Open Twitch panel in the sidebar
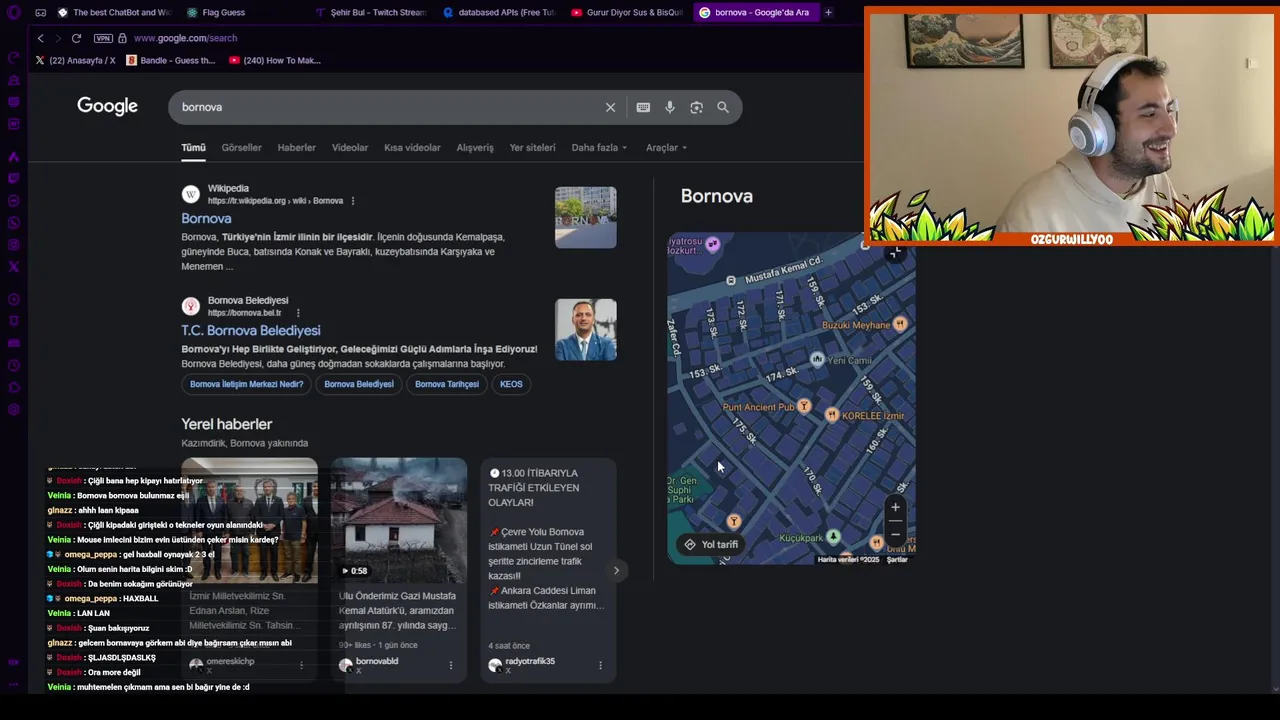The image size is (1280, 720). coord(13,178)
